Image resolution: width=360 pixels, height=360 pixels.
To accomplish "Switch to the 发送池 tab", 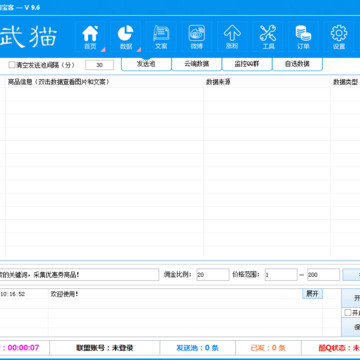I will click(146, 64).
